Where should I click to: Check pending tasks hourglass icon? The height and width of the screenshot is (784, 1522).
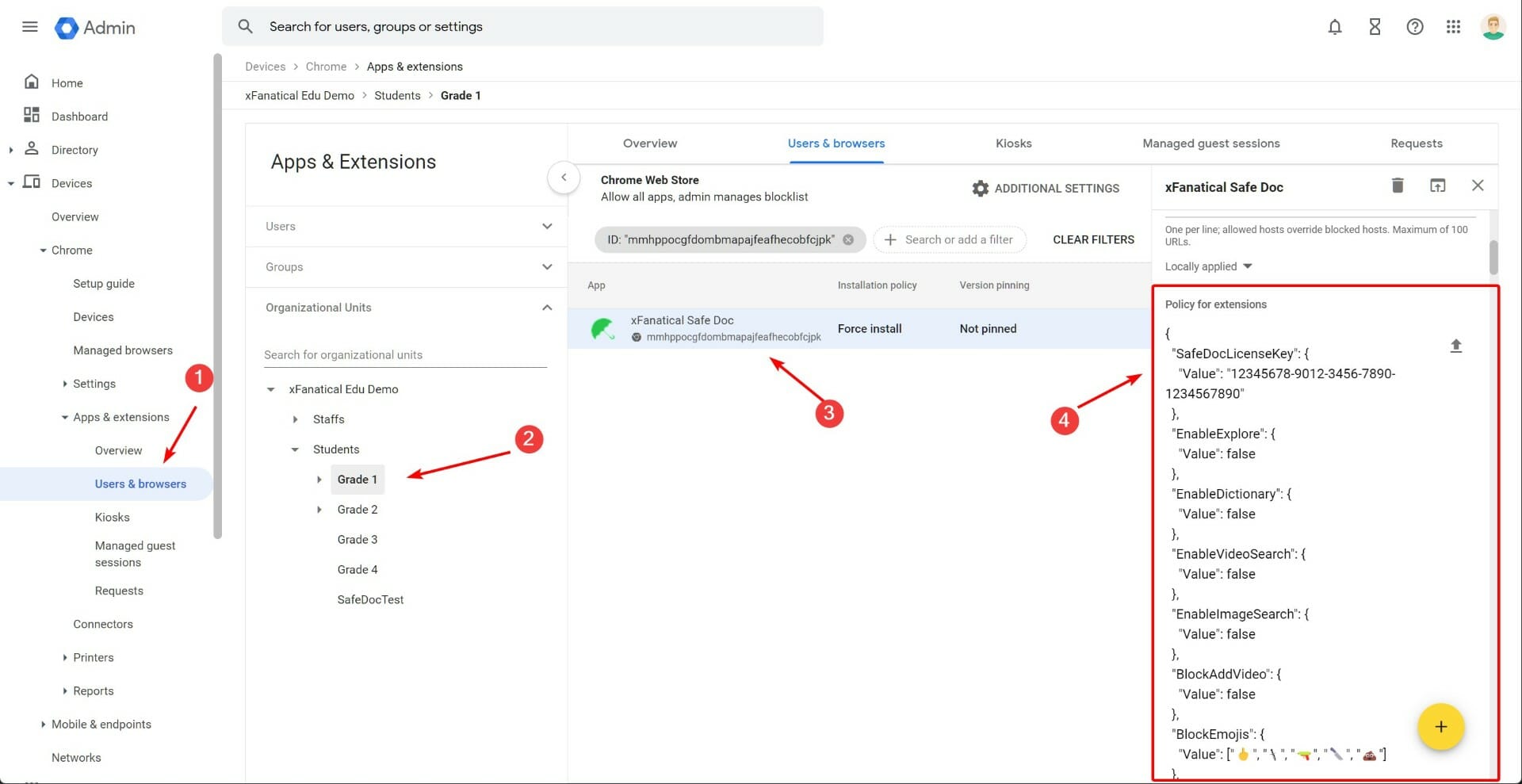point(1375,26)
